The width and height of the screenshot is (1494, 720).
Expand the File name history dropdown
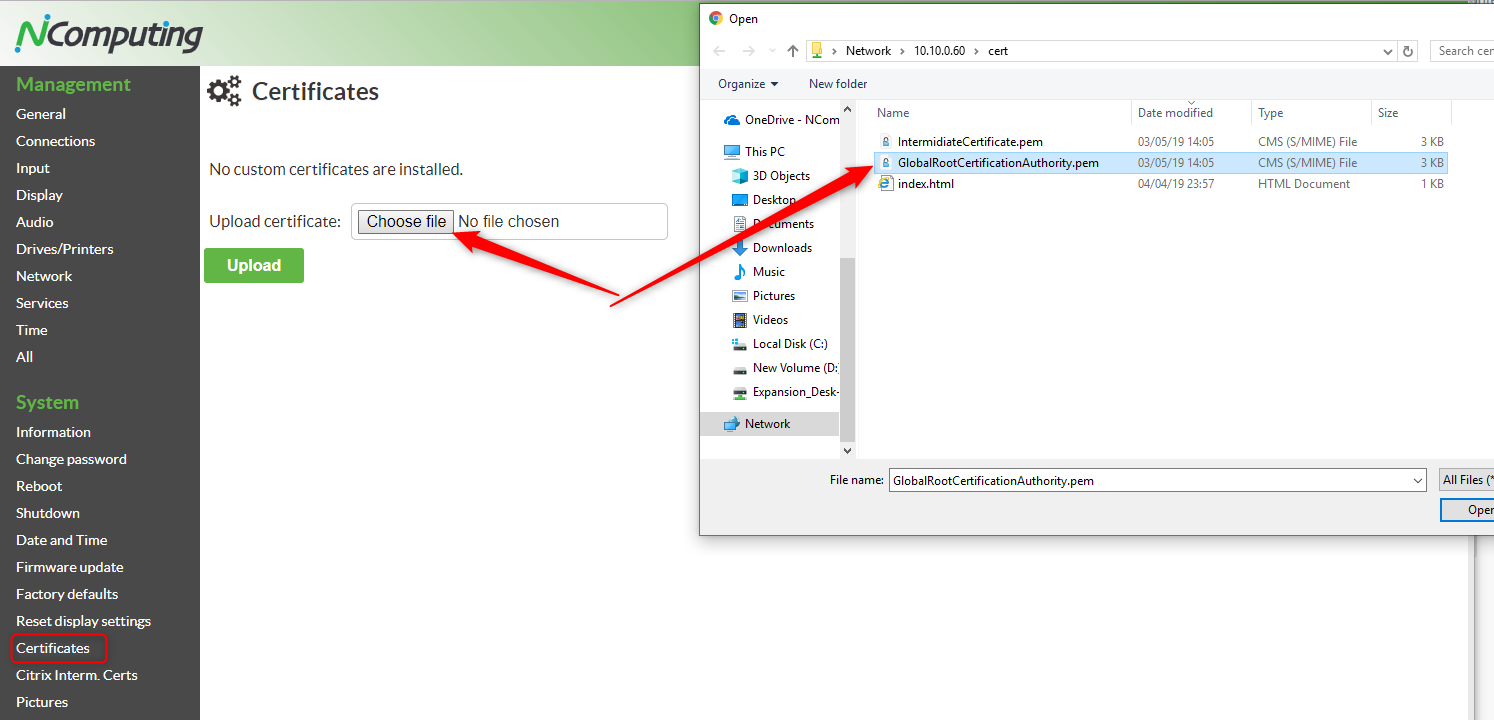[x=1418, y=481]
